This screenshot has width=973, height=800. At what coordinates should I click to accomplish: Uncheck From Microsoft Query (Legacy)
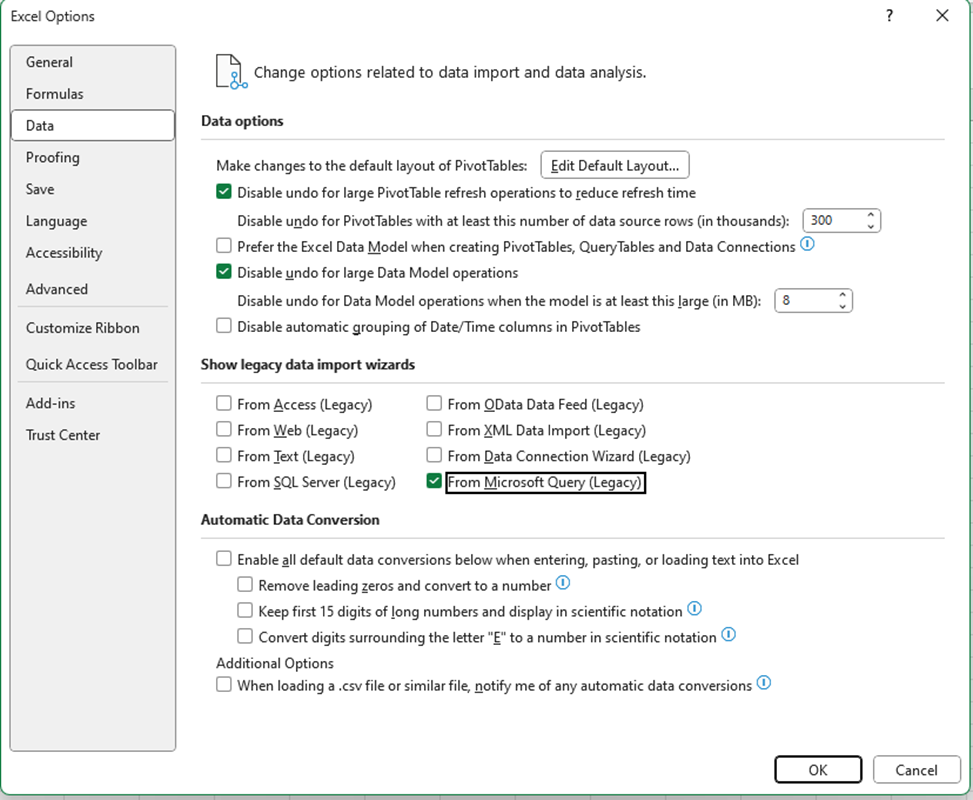tap(434, 482)
